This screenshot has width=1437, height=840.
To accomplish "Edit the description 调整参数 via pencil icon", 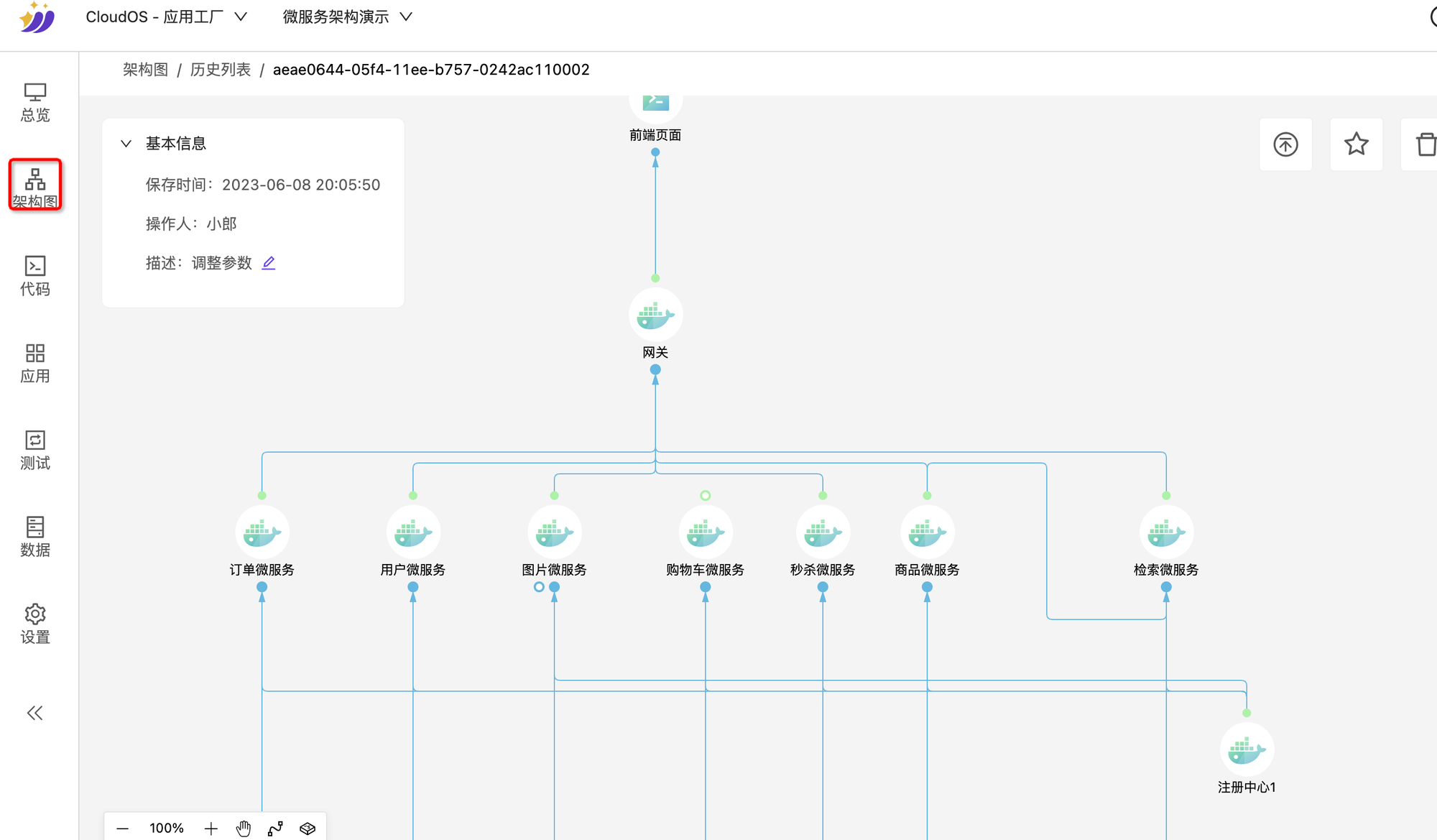I will [268, 262].
